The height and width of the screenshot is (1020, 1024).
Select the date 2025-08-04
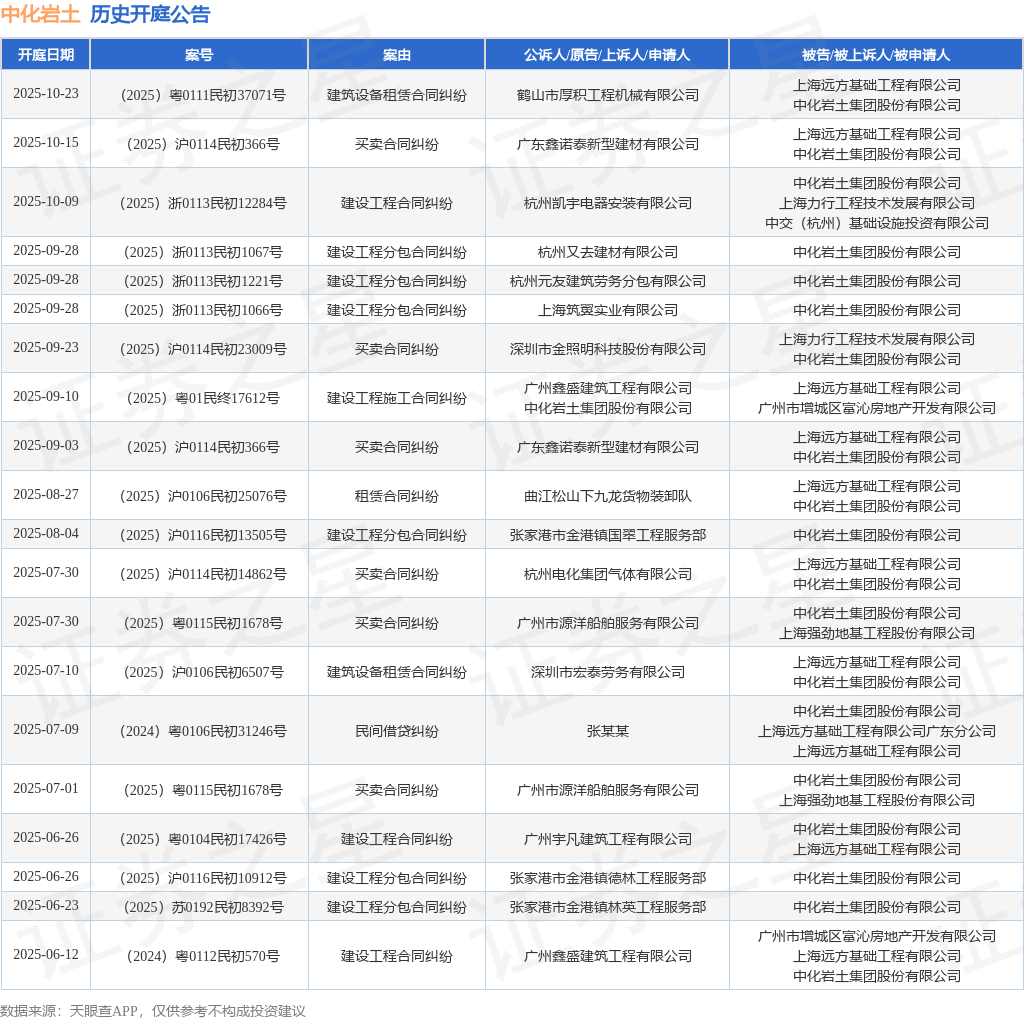pyautogui.click(x=46, y=534)
